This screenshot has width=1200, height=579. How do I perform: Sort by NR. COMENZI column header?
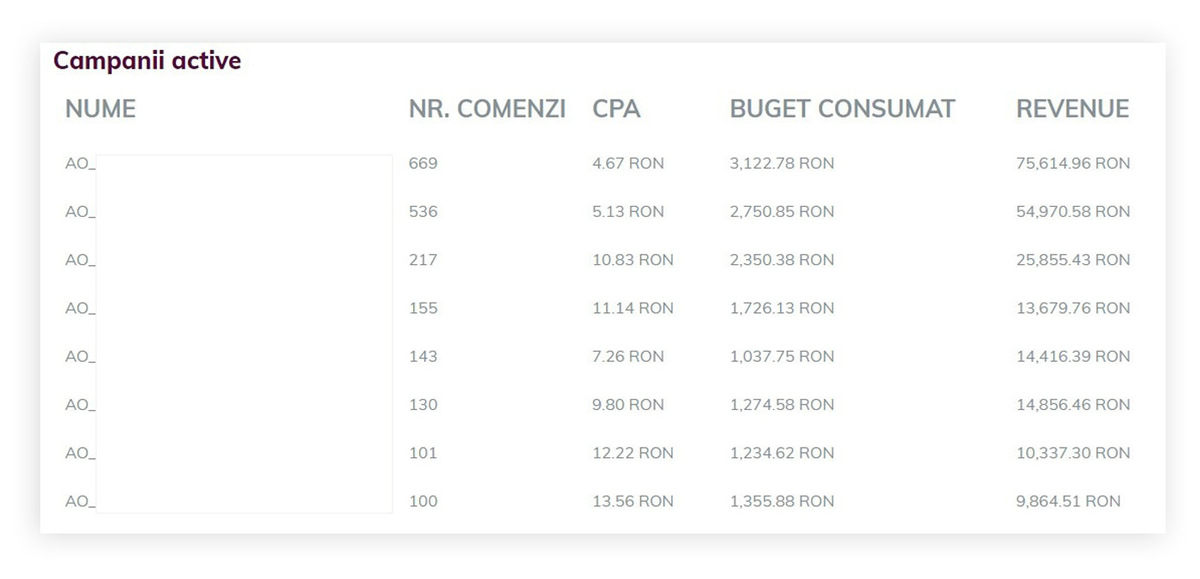pyautogui.click(x=487, y=109)
